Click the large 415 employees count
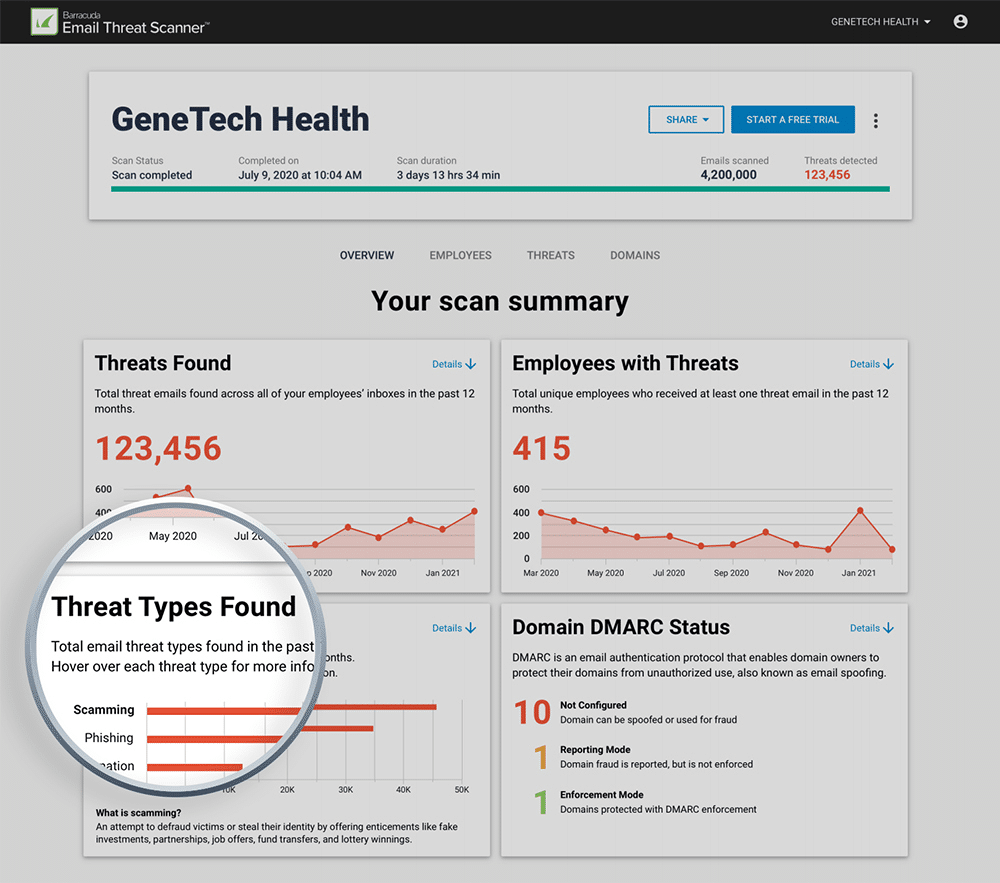 541,448
